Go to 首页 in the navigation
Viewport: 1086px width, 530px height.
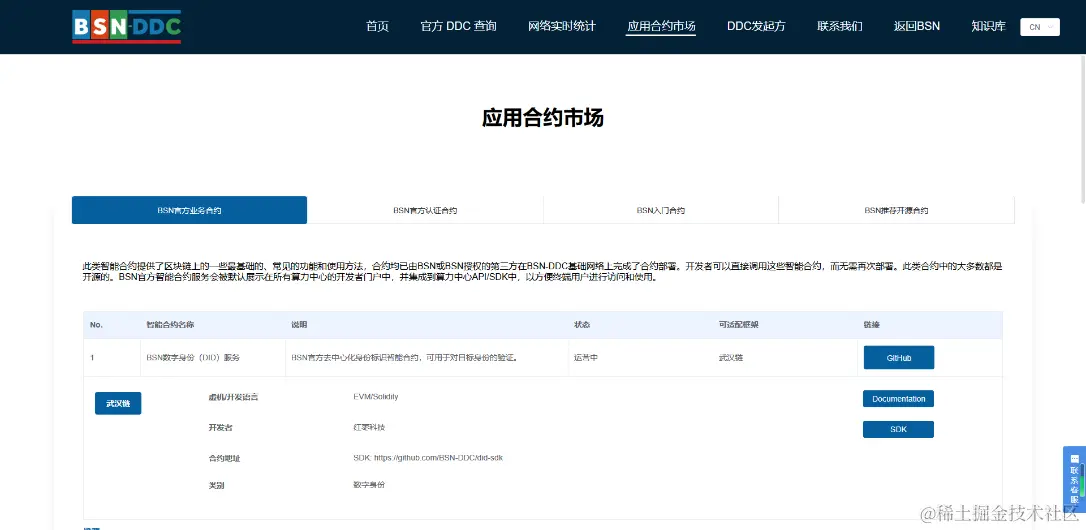pos(377,26)
